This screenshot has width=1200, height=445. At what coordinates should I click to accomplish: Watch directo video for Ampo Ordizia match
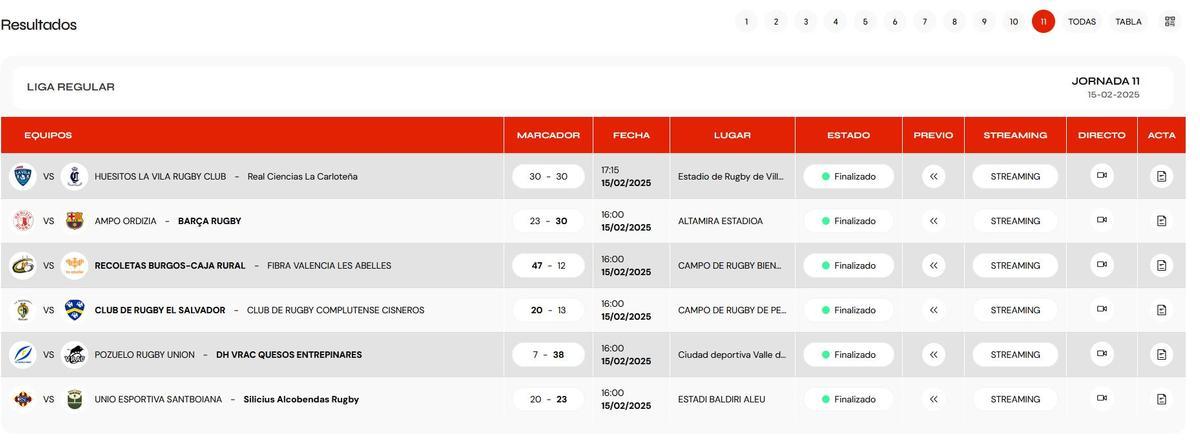tap(1102, 220)
